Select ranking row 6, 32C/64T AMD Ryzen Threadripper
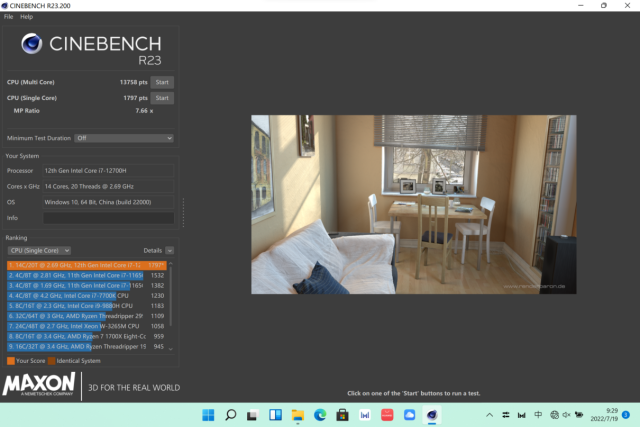 (x=87, y=316)
